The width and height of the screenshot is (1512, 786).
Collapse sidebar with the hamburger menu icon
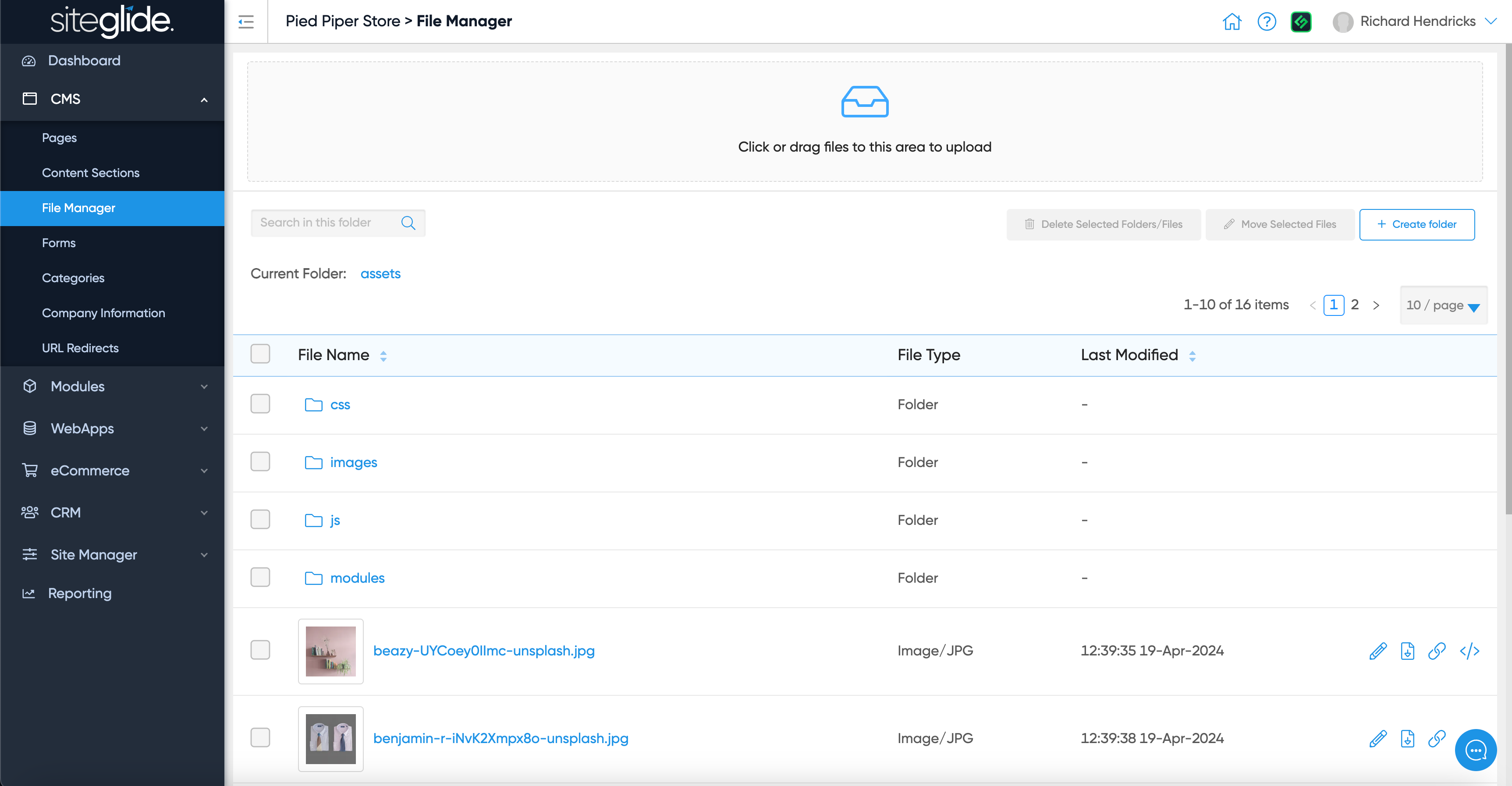click(x=246, y=22)
